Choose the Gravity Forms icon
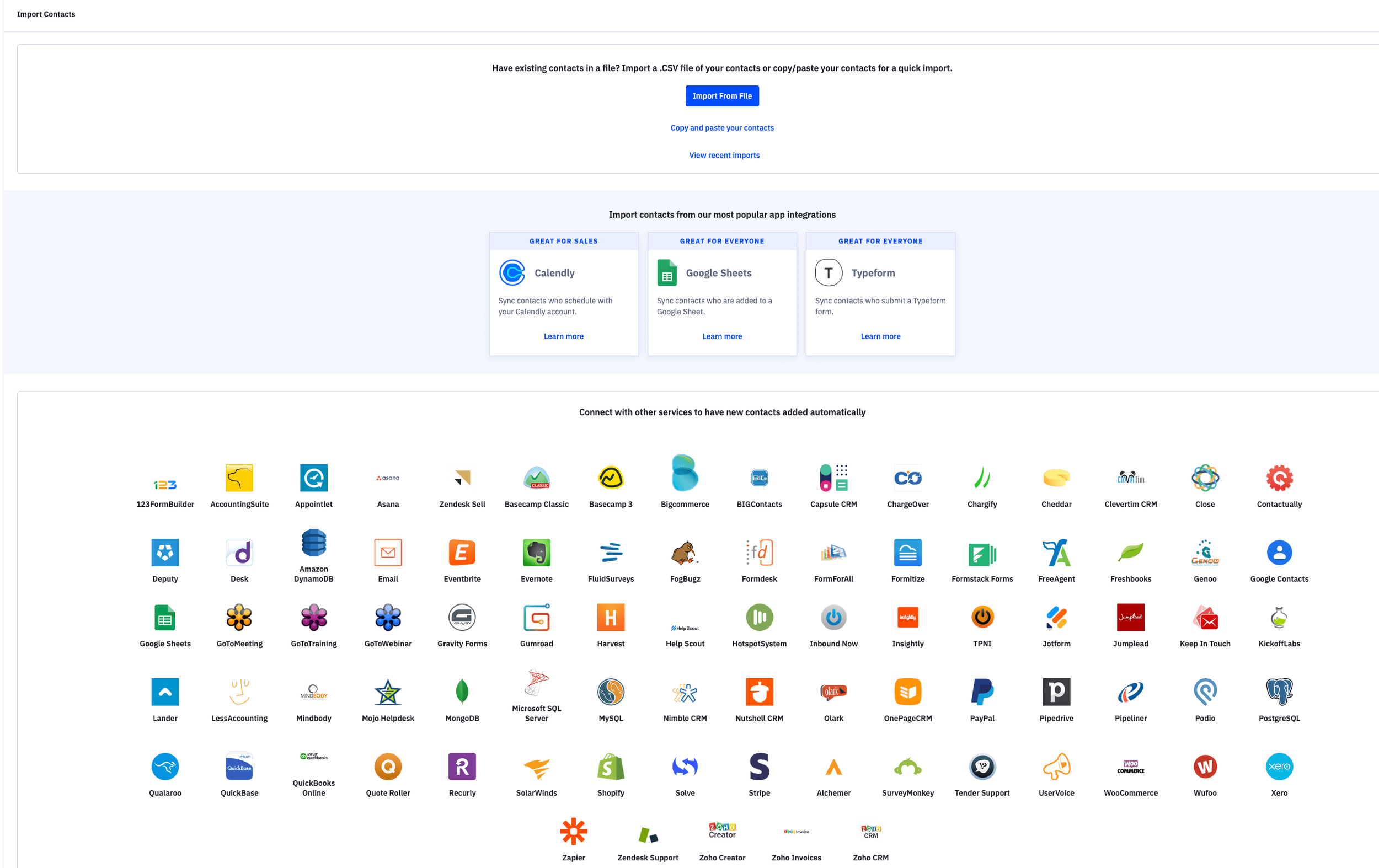This screenshot has height=868, width=1379. pos(462,617)
